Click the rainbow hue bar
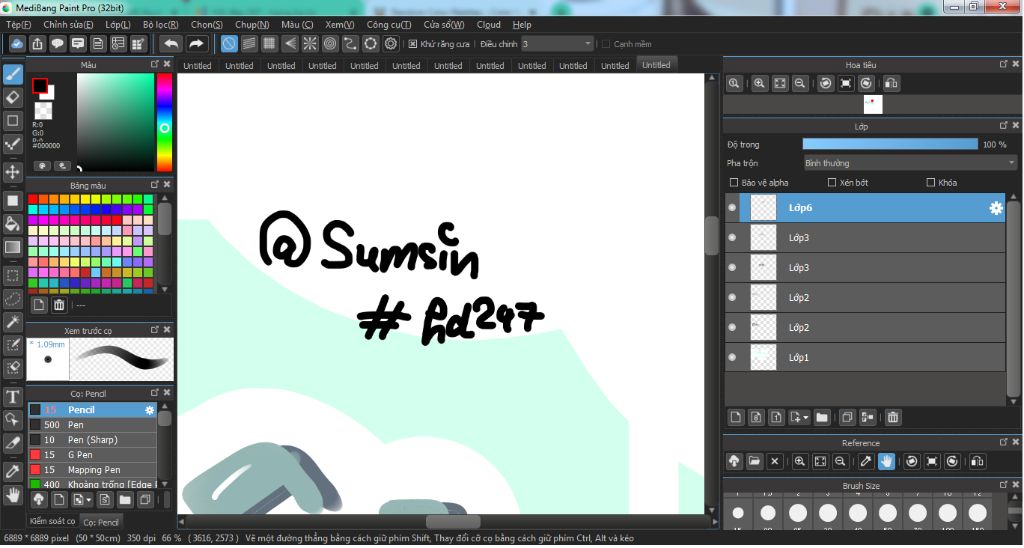Screen dimensions: 1024x548 pos(164,122)
